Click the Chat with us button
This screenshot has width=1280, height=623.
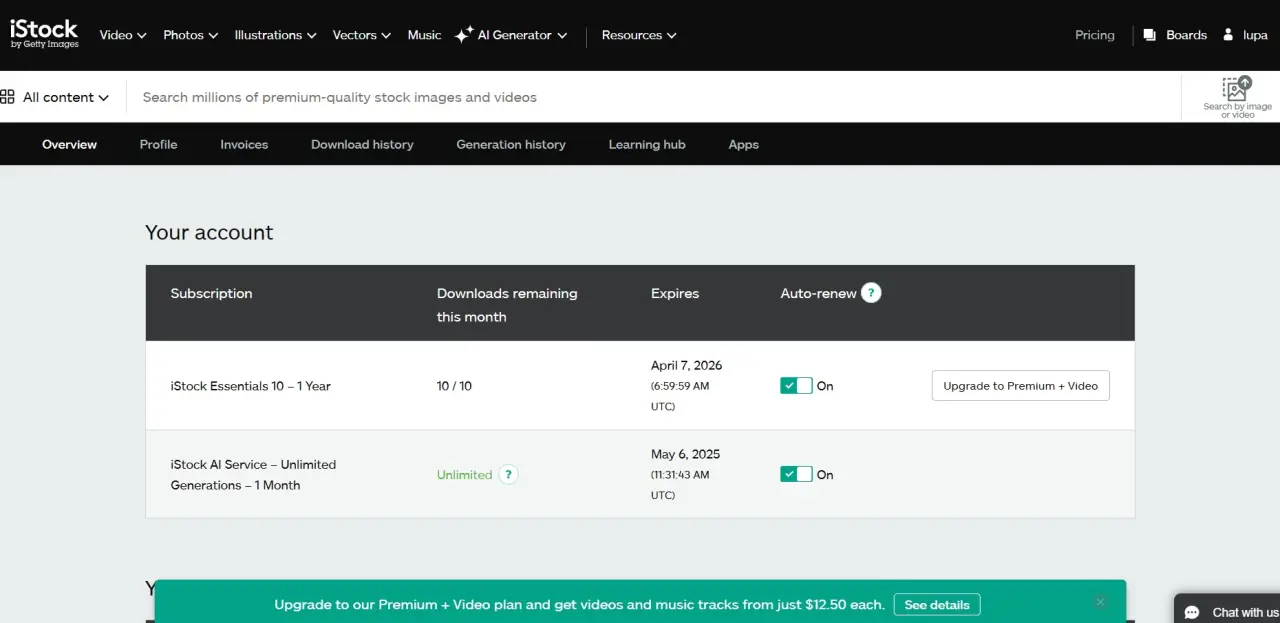1227,609
